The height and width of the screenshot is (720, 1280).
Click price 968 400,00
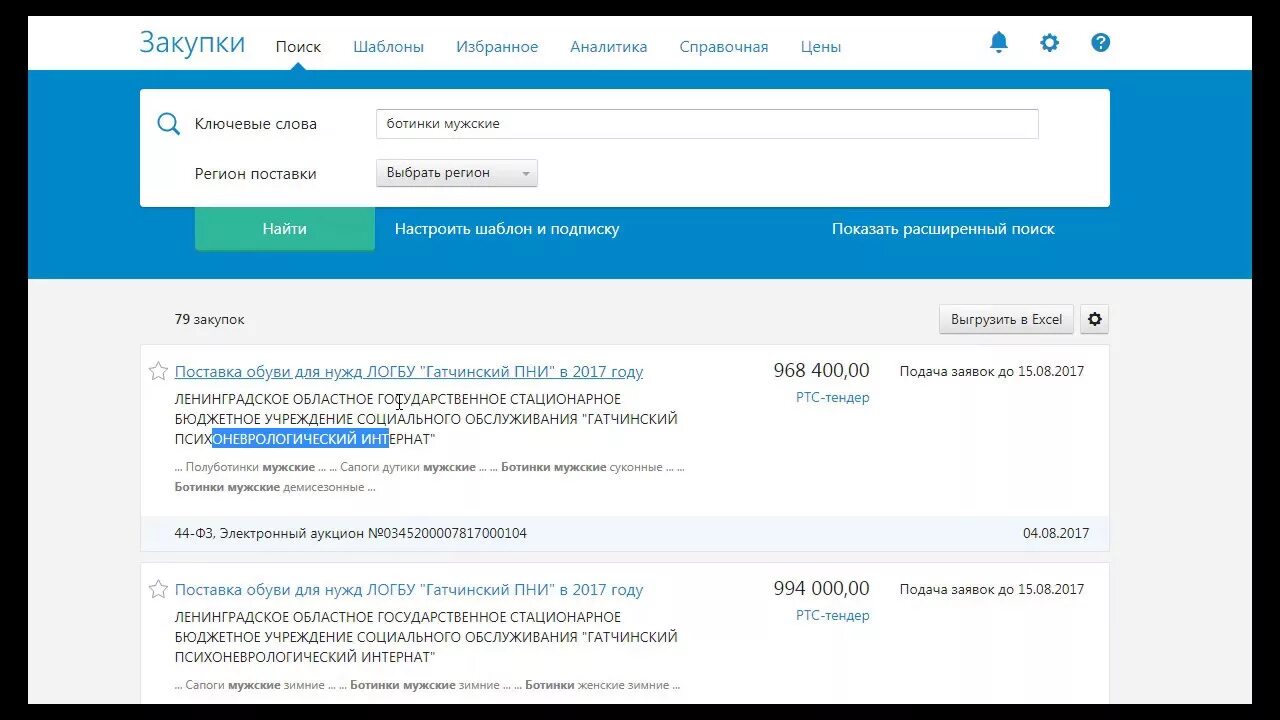821,371
